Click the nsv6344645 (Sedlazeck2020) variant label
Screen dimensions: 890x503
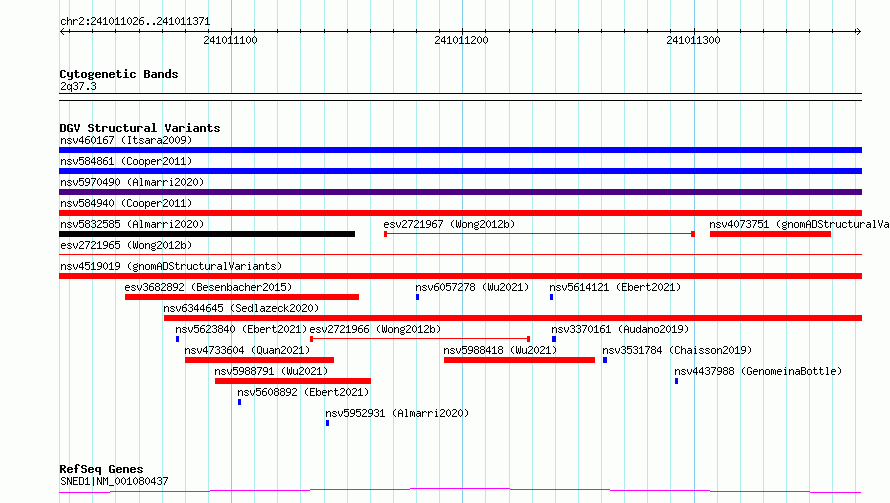[241, 308]
